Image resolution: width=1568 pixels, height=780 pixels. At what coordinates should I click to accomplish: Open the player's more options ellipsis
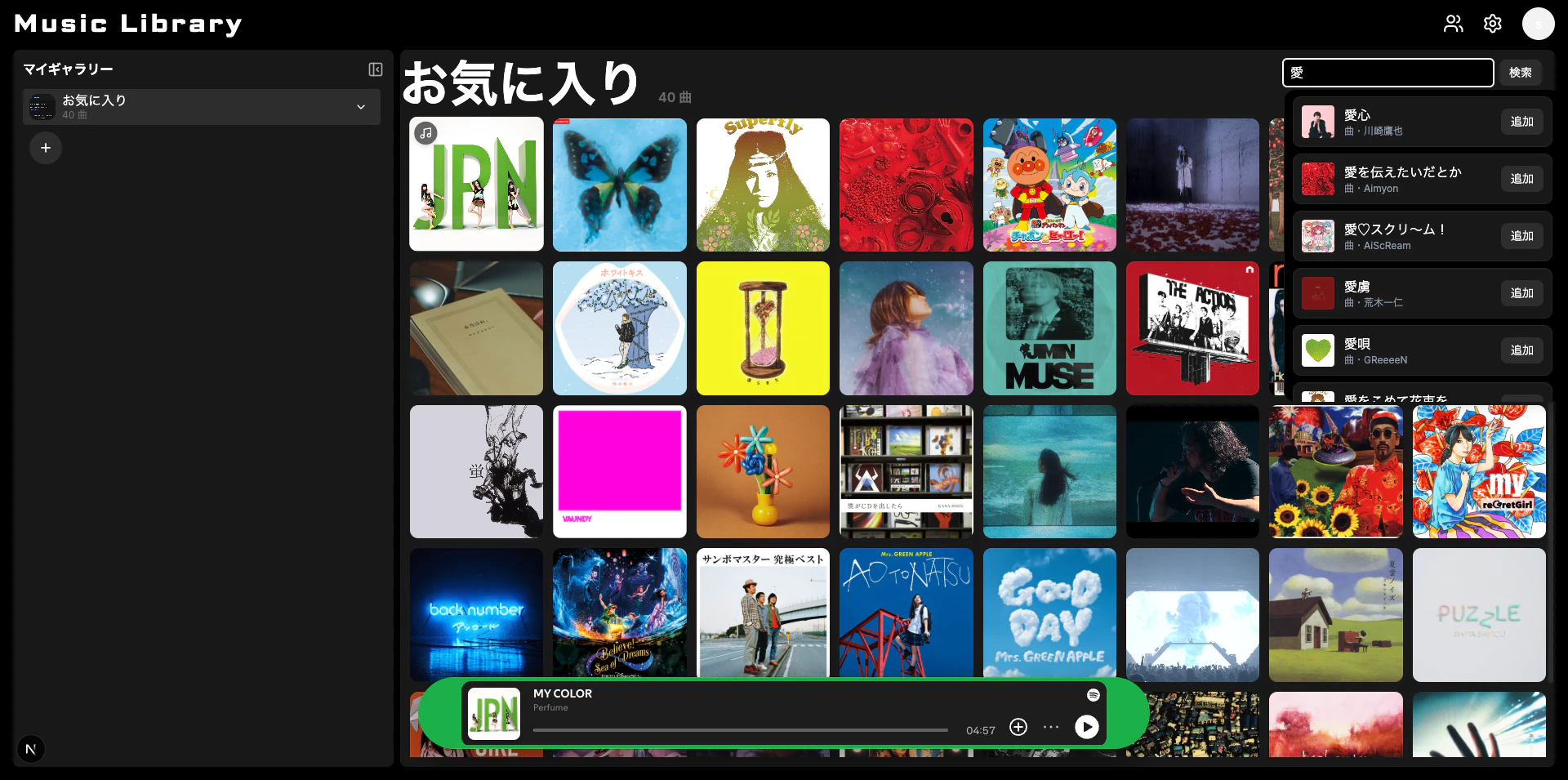[x=1051, y=727]
